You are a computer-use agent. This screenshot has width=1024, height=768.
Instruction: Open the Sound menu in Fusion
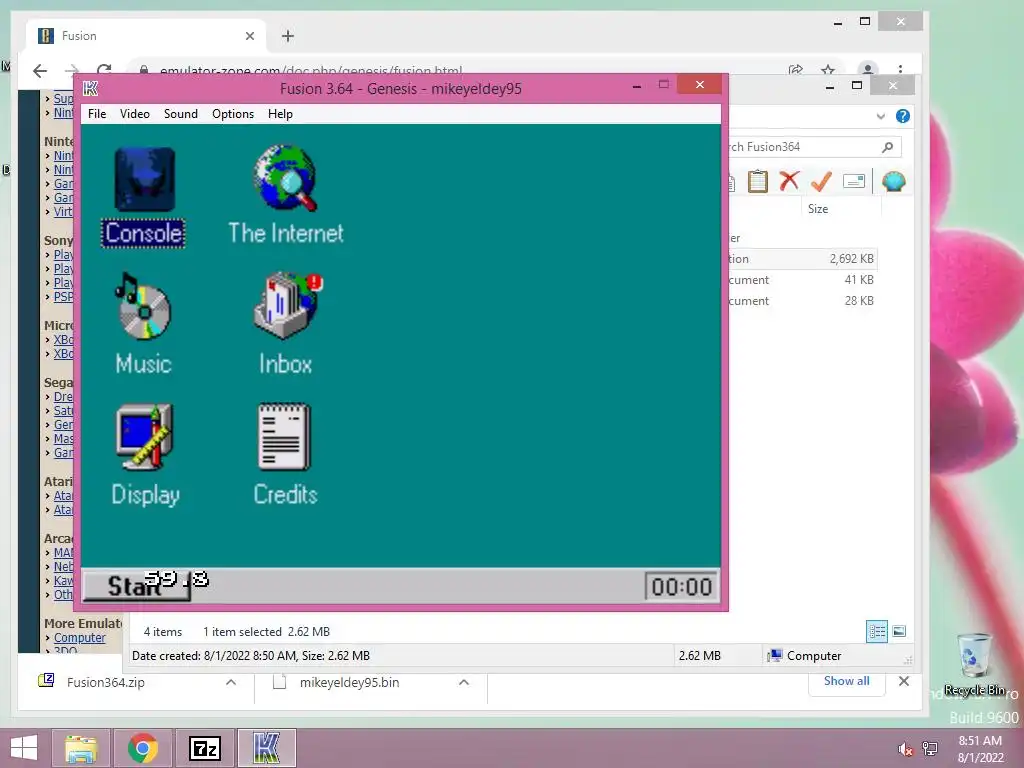(x=180, y=114)
